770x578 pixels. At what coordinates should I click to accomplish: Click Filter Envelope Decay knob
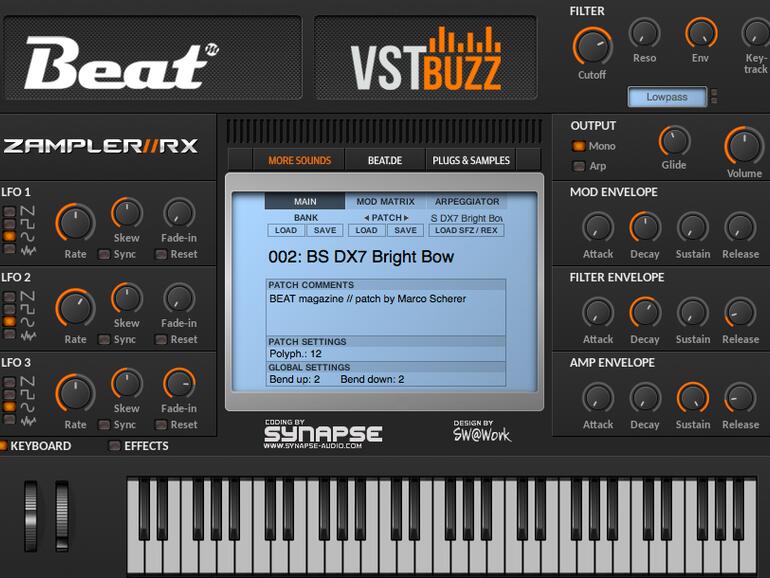(645, 313)
